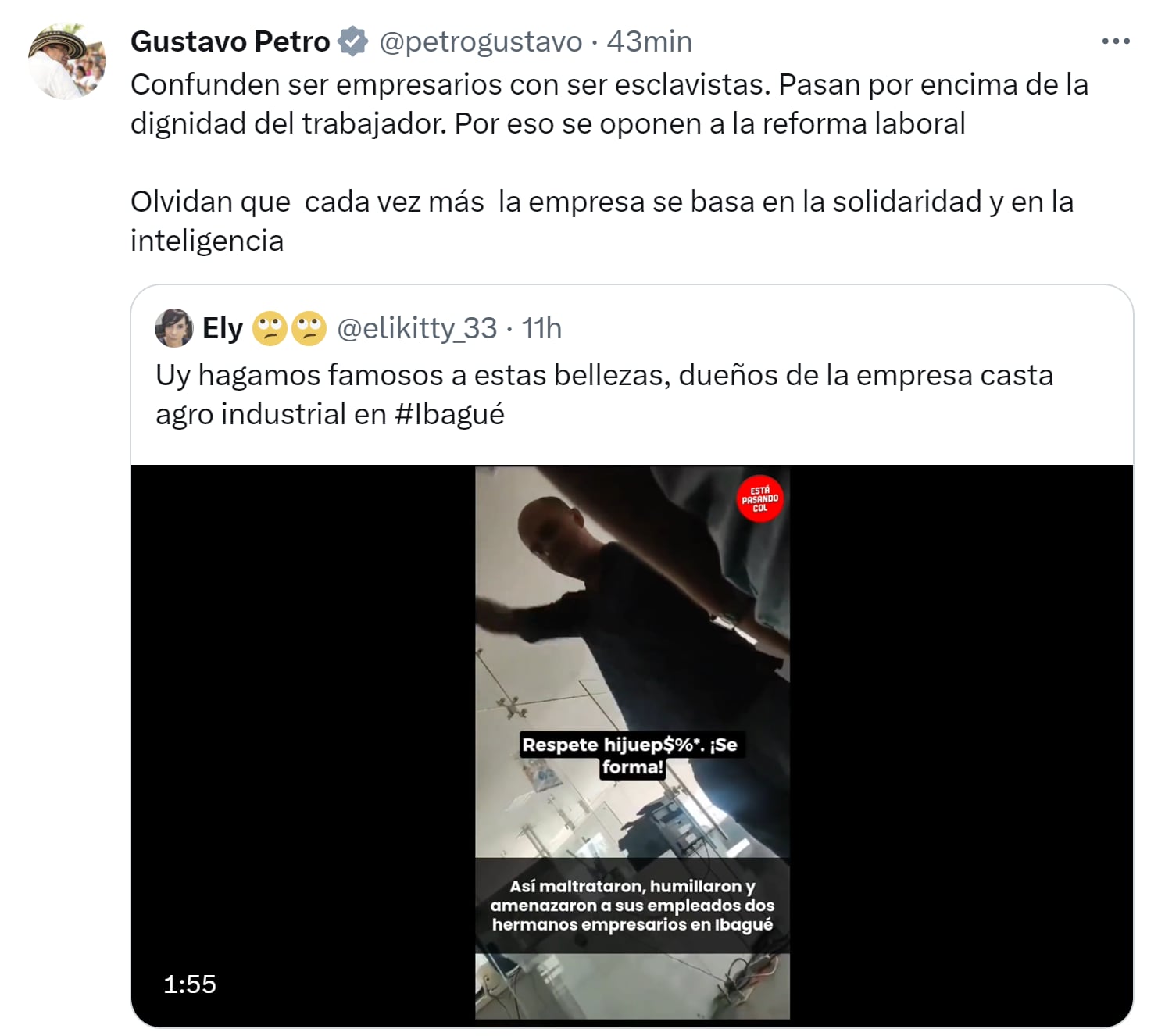Click the red Está Pasando Col logo
This screenshot has width=1165, height=1036.
point(759,498)
